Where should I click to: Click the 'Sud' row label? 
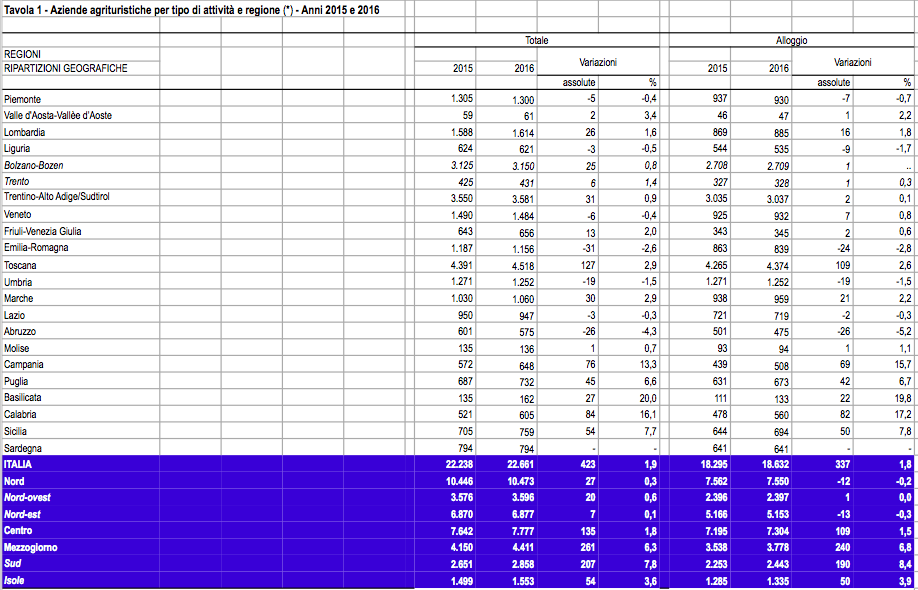(x=12, y=564)
